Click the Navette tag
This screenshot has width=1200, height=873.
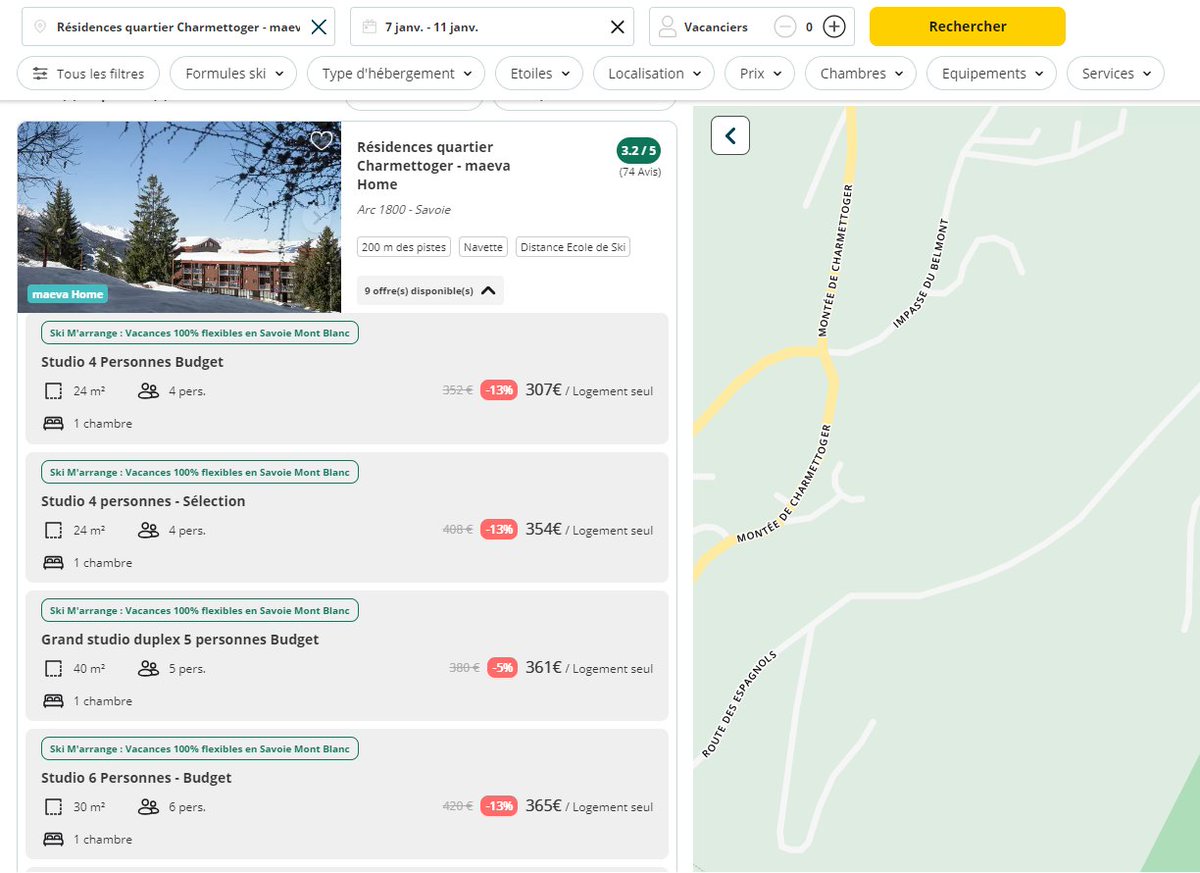(x=484, y=247)
